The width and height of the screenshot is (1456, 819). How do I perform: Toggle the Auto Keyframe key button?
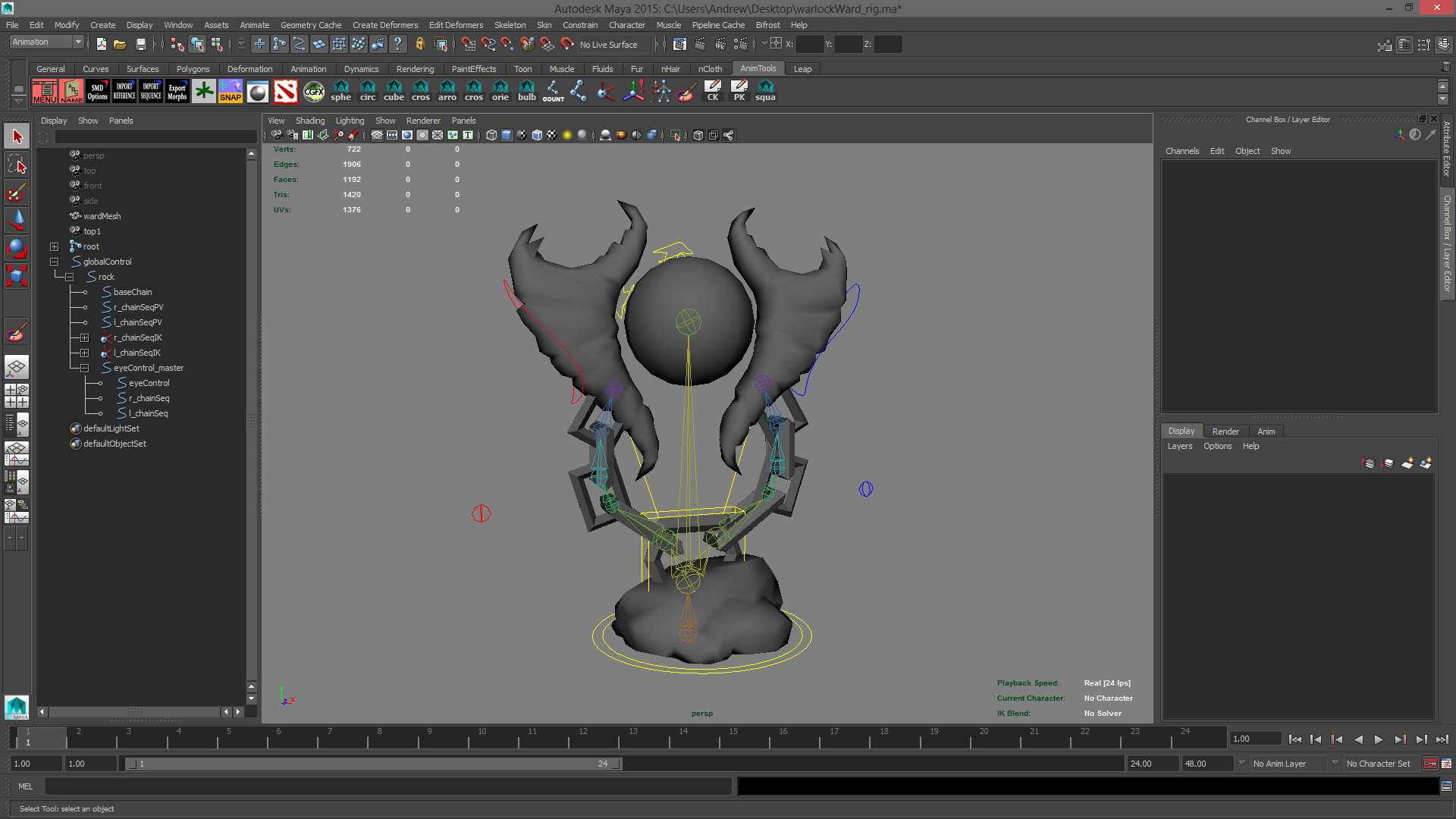click(x=1429, y=764)
